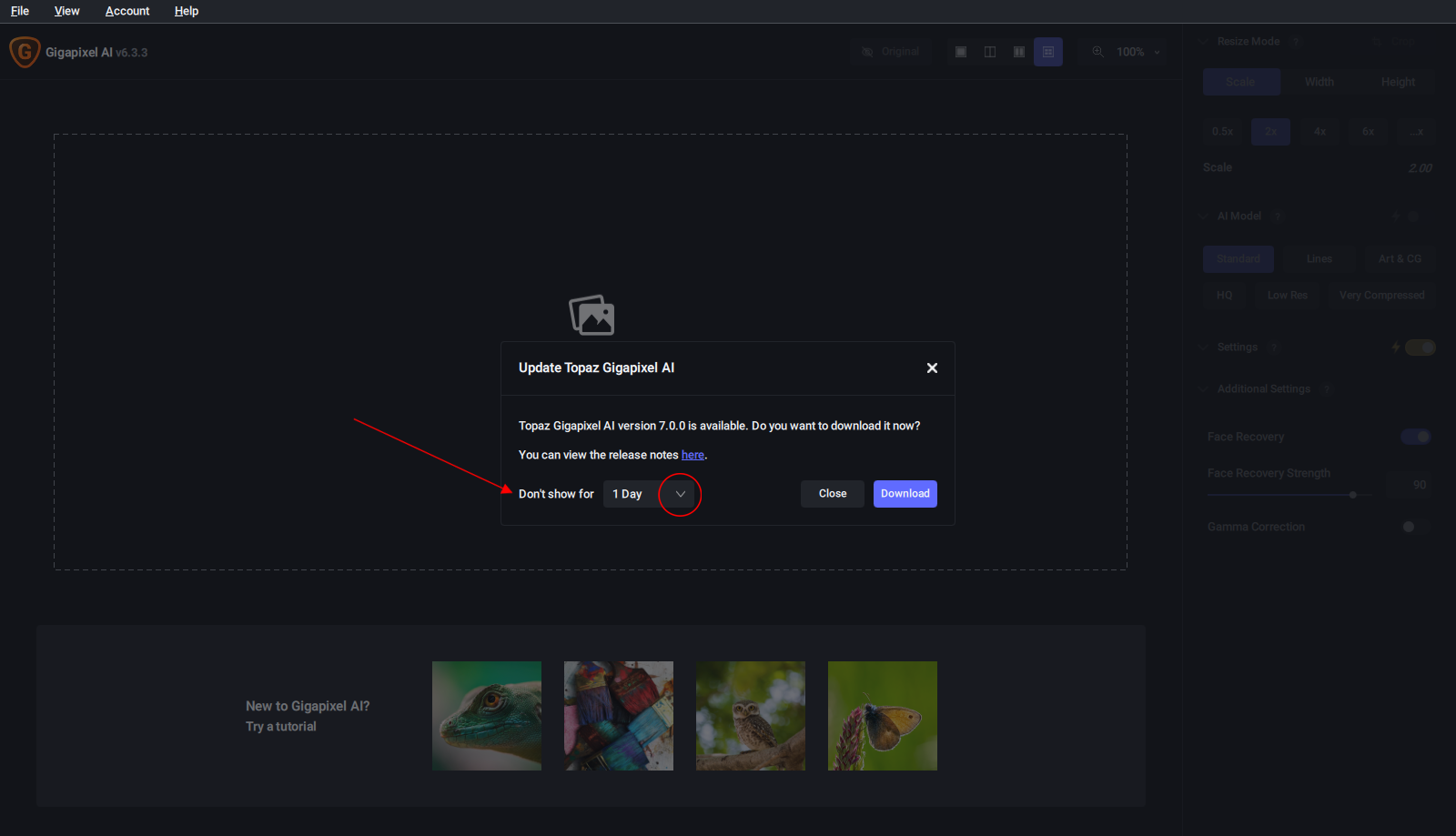Select the Scale resize mode tab

[x=1241, y=82]
